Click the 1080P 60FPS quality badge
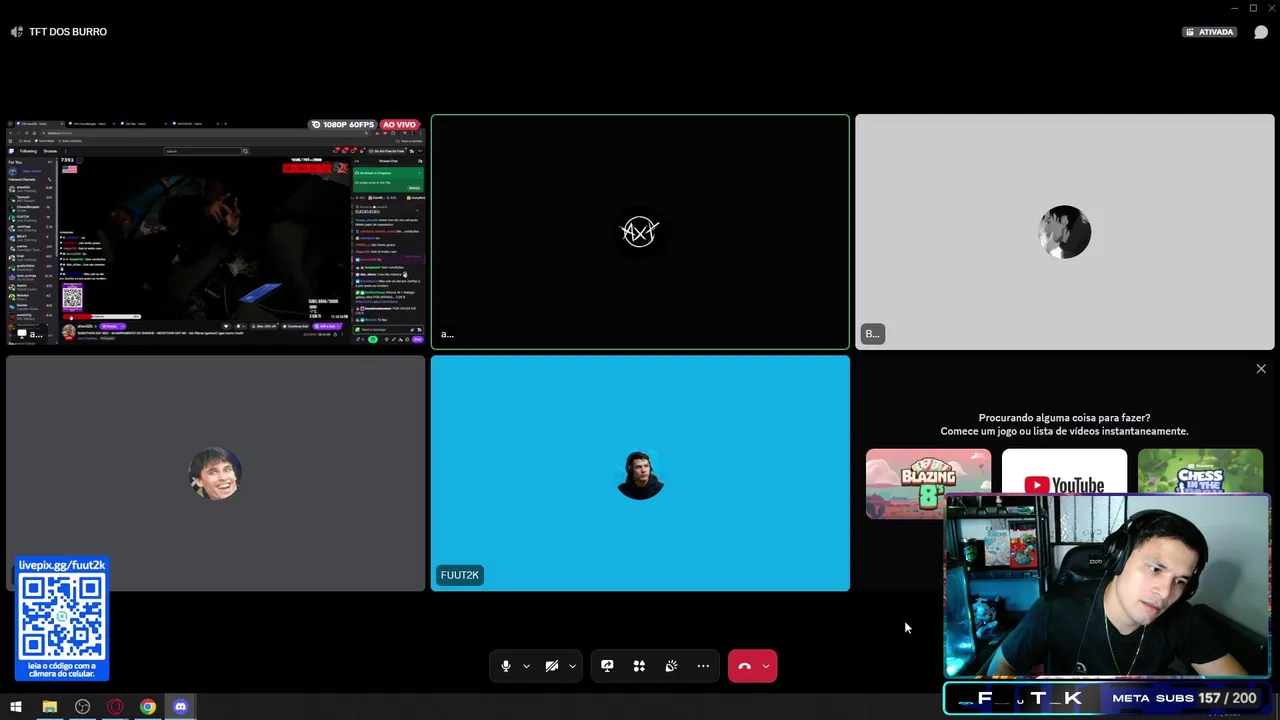The width and height of the screenshot is (1280, 720). [343, 125]
